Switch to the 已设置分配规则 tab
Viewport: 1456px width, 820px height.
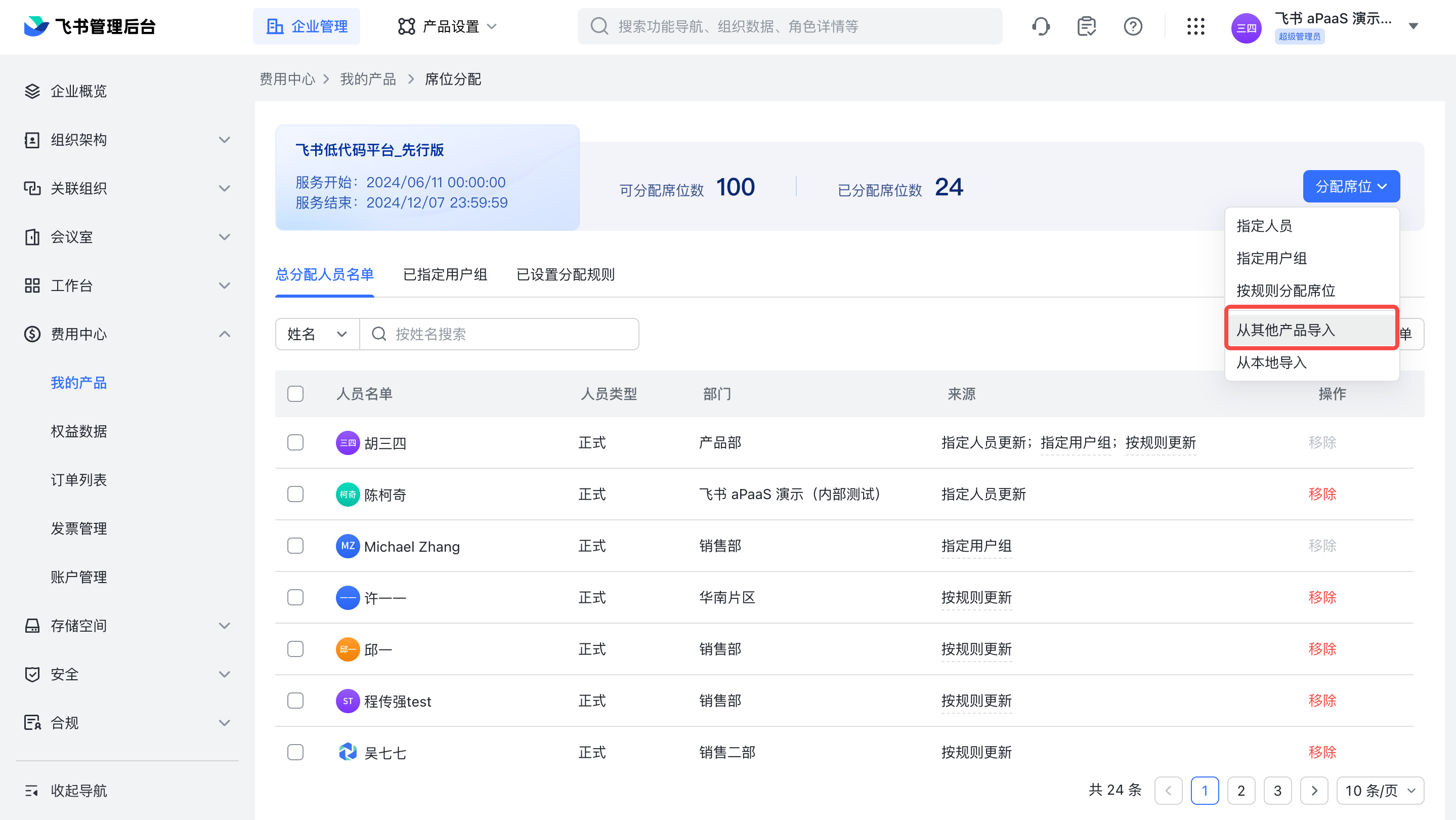pyautogui.click(x=565, y=275)
